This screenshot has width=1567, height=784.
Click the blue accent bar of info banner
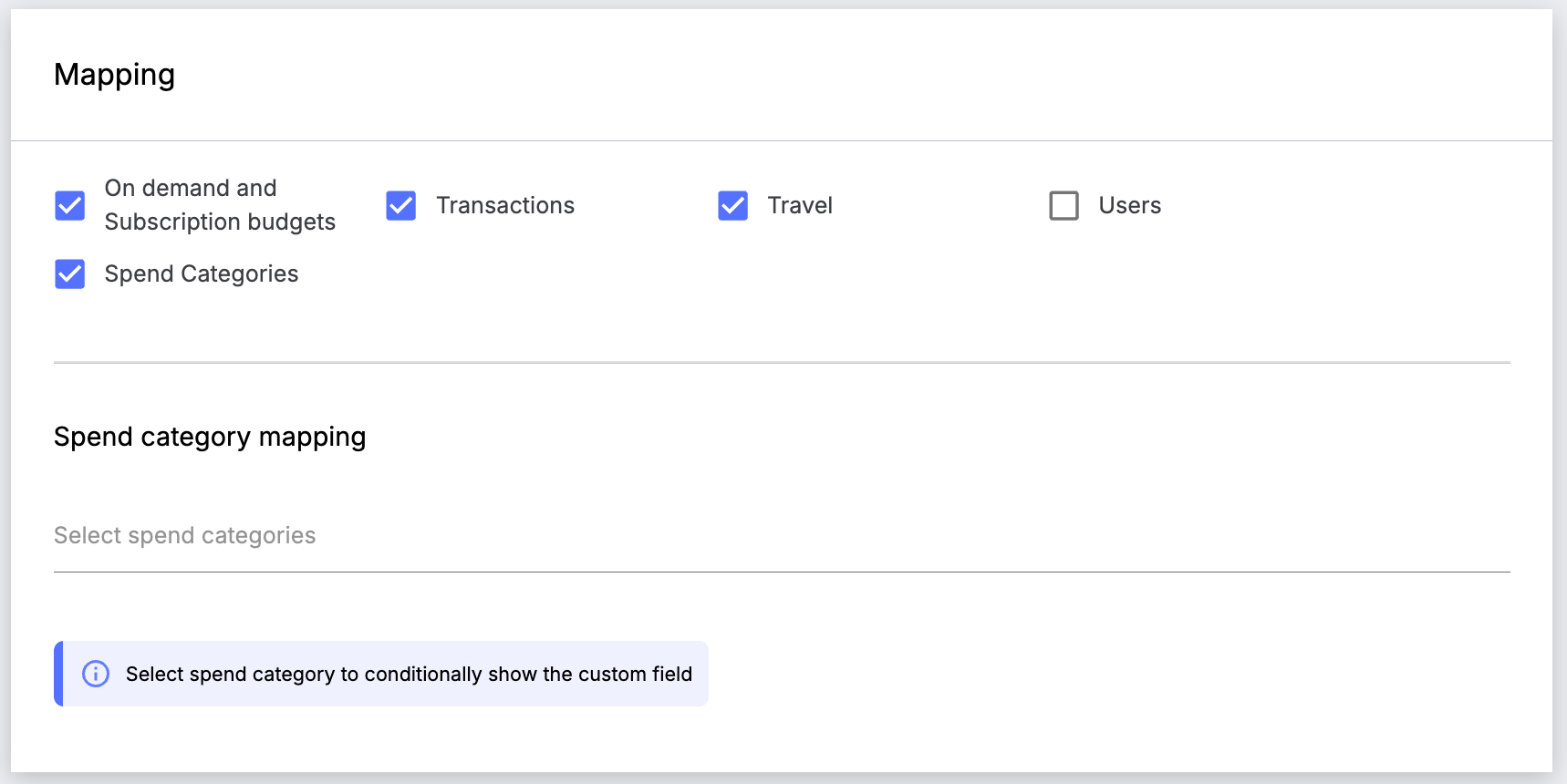[x=58, y=674]
